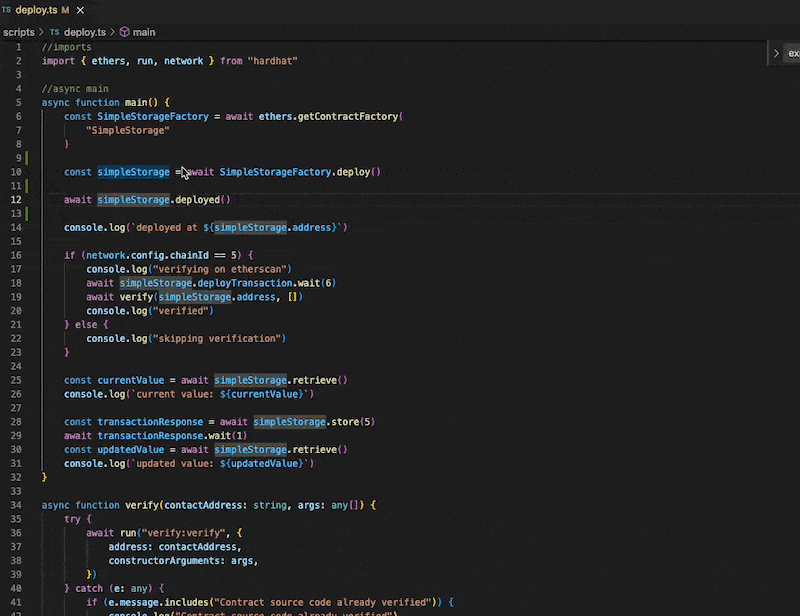Click the try keyword on line 35

[x=72, y=519]
